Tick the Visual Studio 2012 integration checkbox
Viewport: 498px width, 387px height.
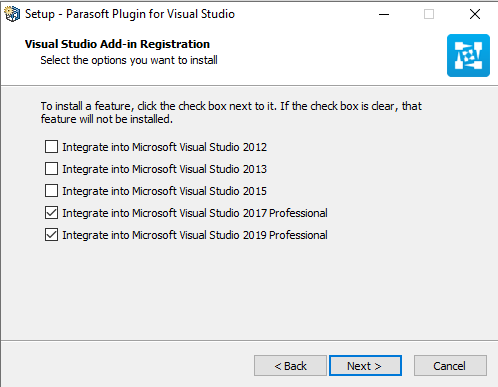pyautogui.click(x=51, y=147)
